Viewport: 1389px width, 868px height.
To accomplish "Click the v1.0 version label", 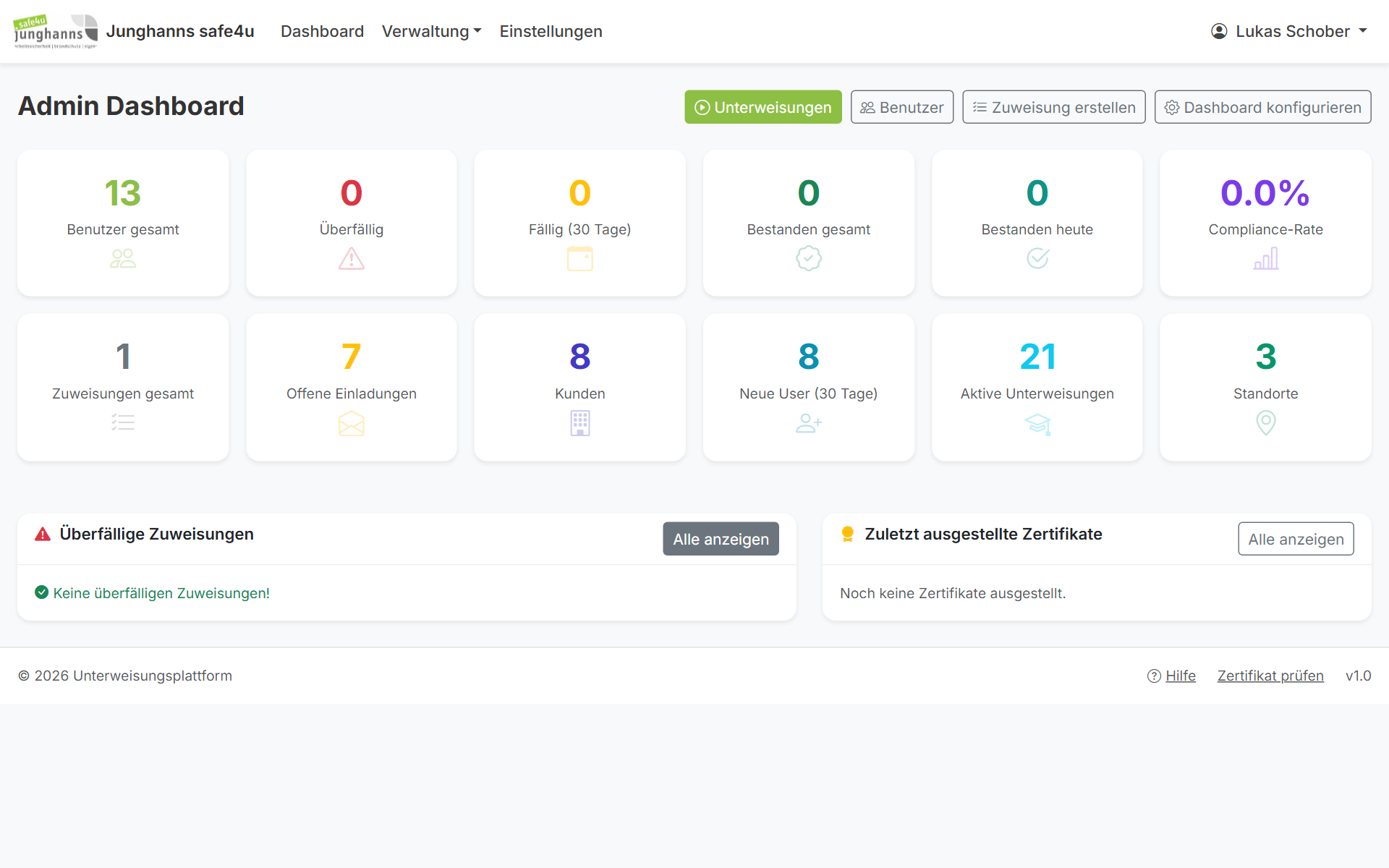I will point(1358,676).
